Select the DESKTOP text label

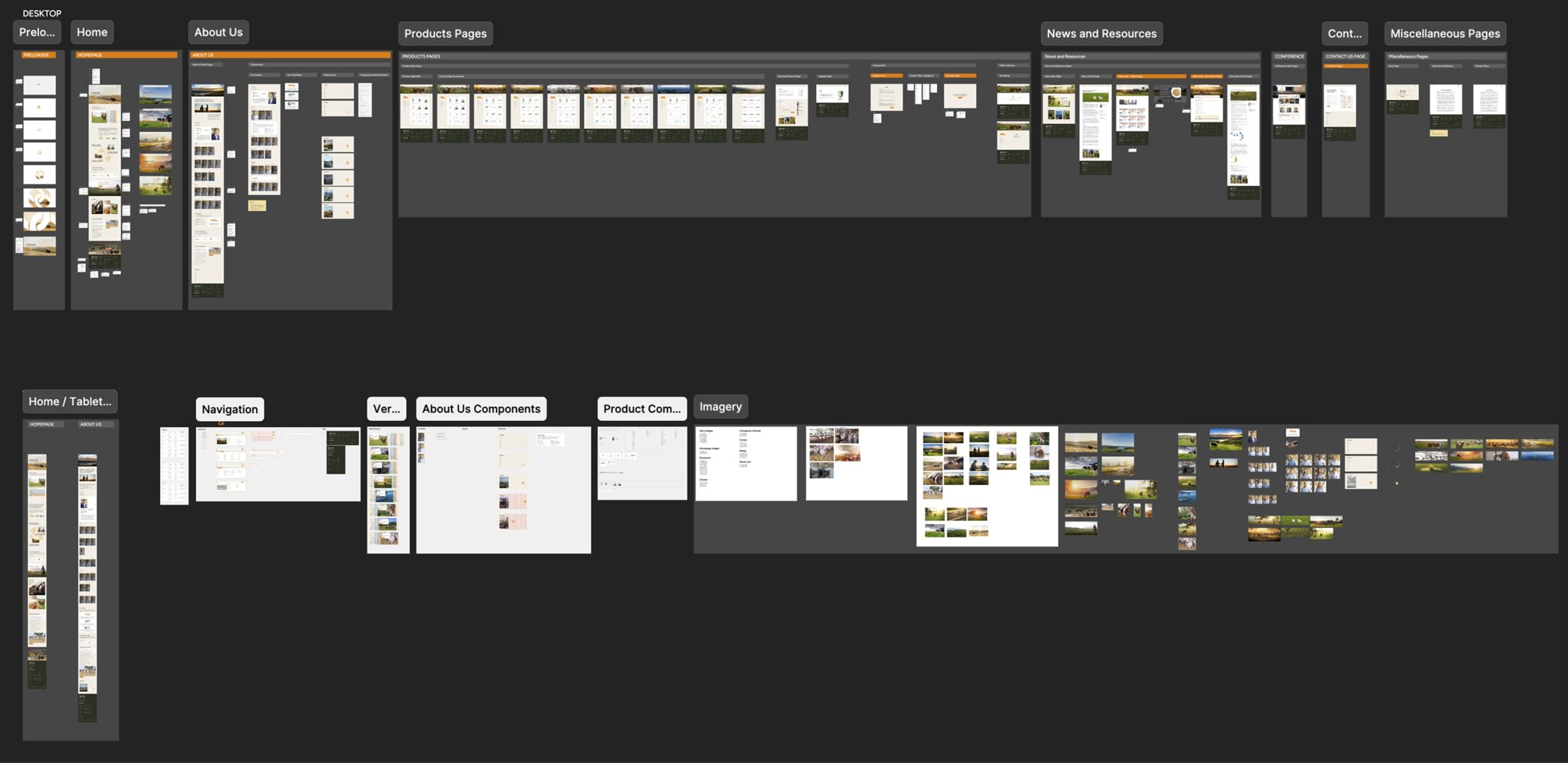coord(42,13)
